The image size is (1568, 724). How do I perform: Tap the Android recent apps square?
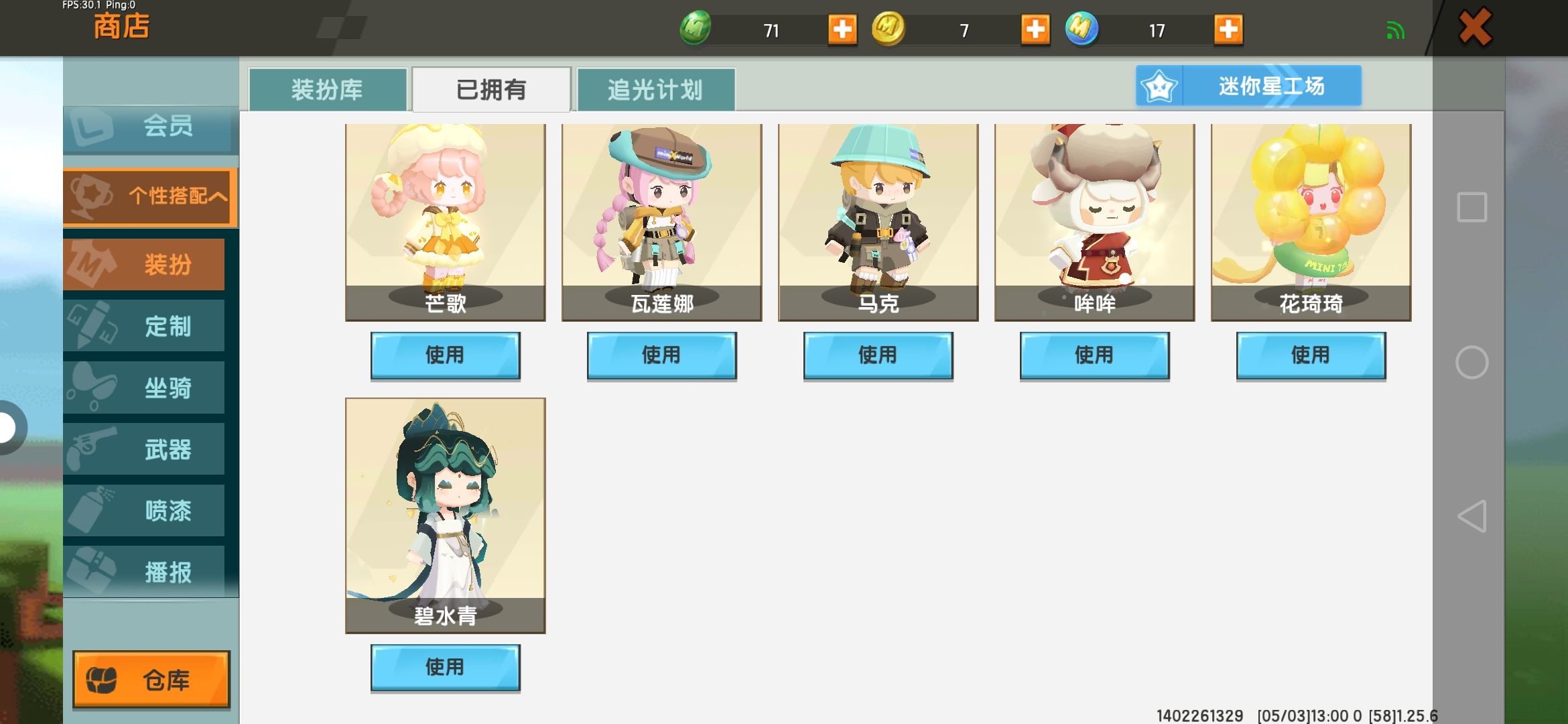[1472, 207]
